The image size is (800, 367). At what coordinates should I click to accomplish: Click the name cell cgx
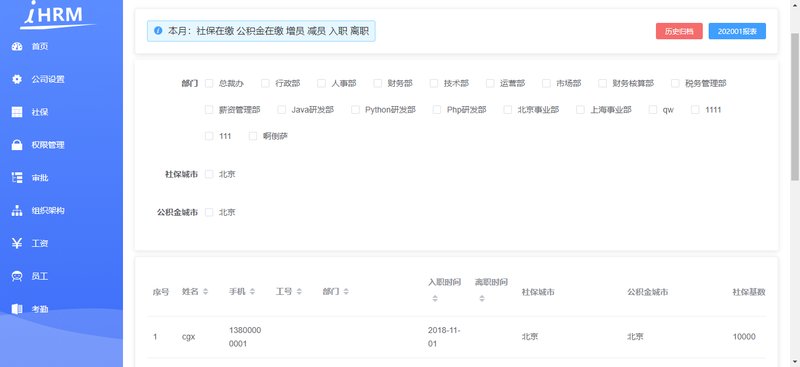(189, 337)
